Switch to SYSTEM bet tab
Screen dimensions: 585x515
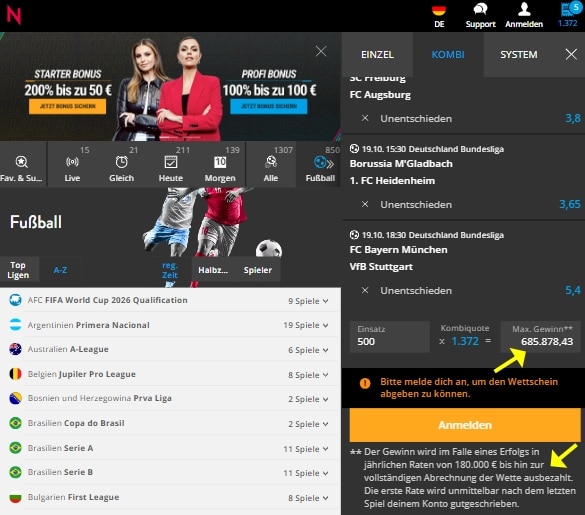tap(519, 54)
